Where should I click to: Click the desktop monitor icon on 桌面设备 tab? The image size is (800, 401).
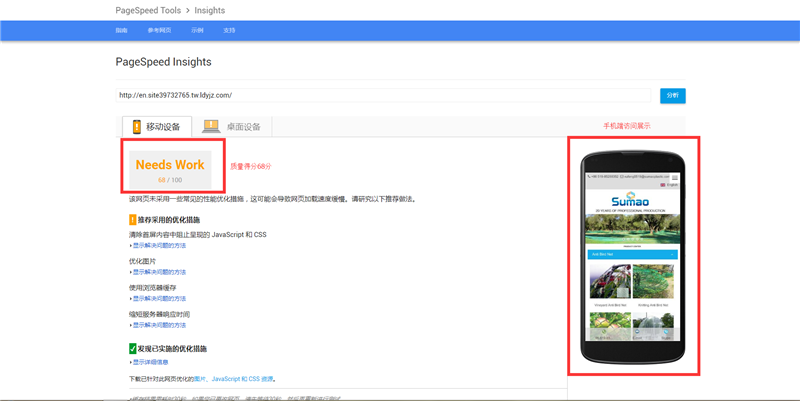pyautogui.click(x=211, y=127)
